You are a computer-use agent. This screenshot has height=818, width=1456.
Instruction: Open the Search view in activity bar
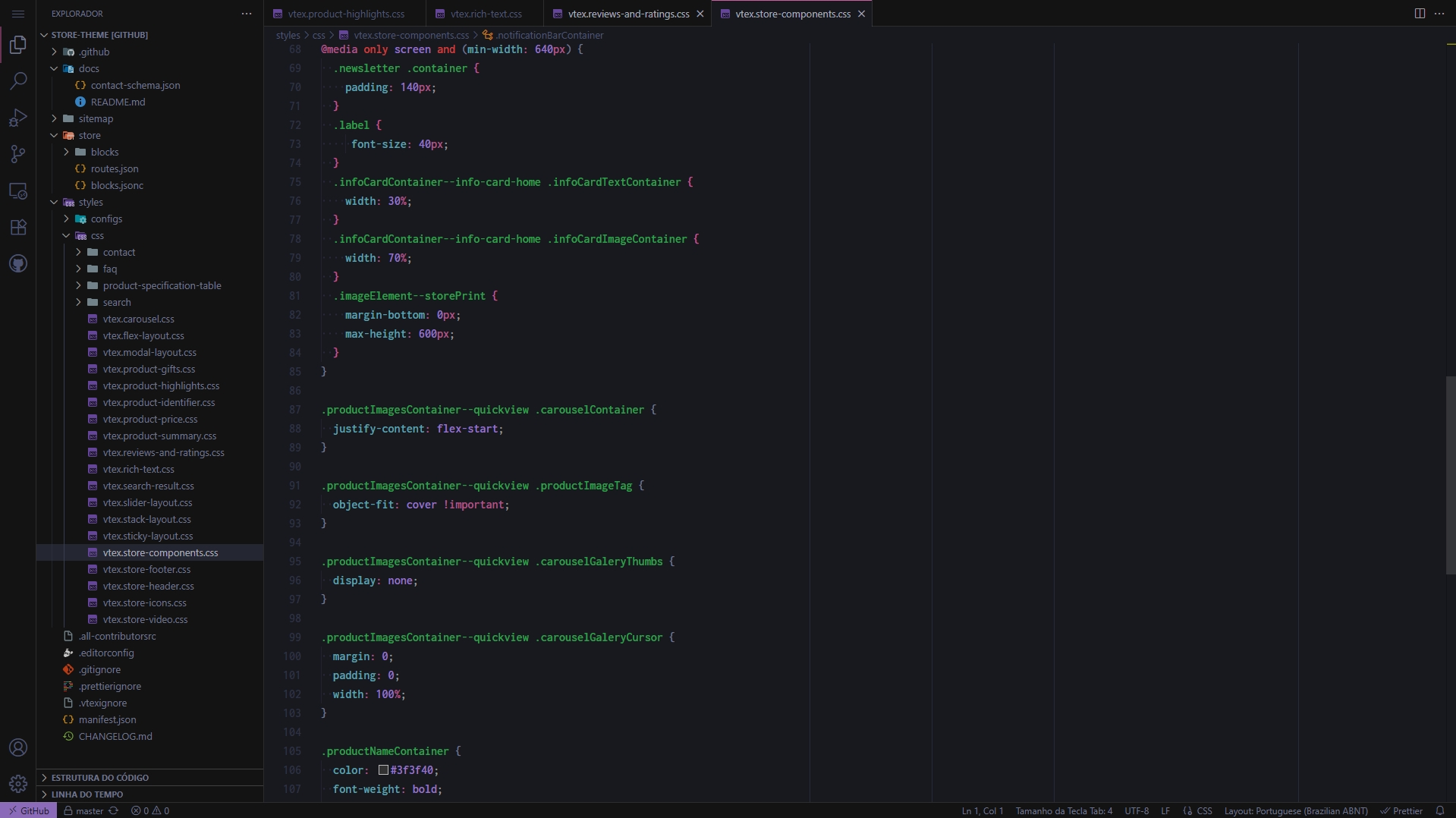point(18,81)
